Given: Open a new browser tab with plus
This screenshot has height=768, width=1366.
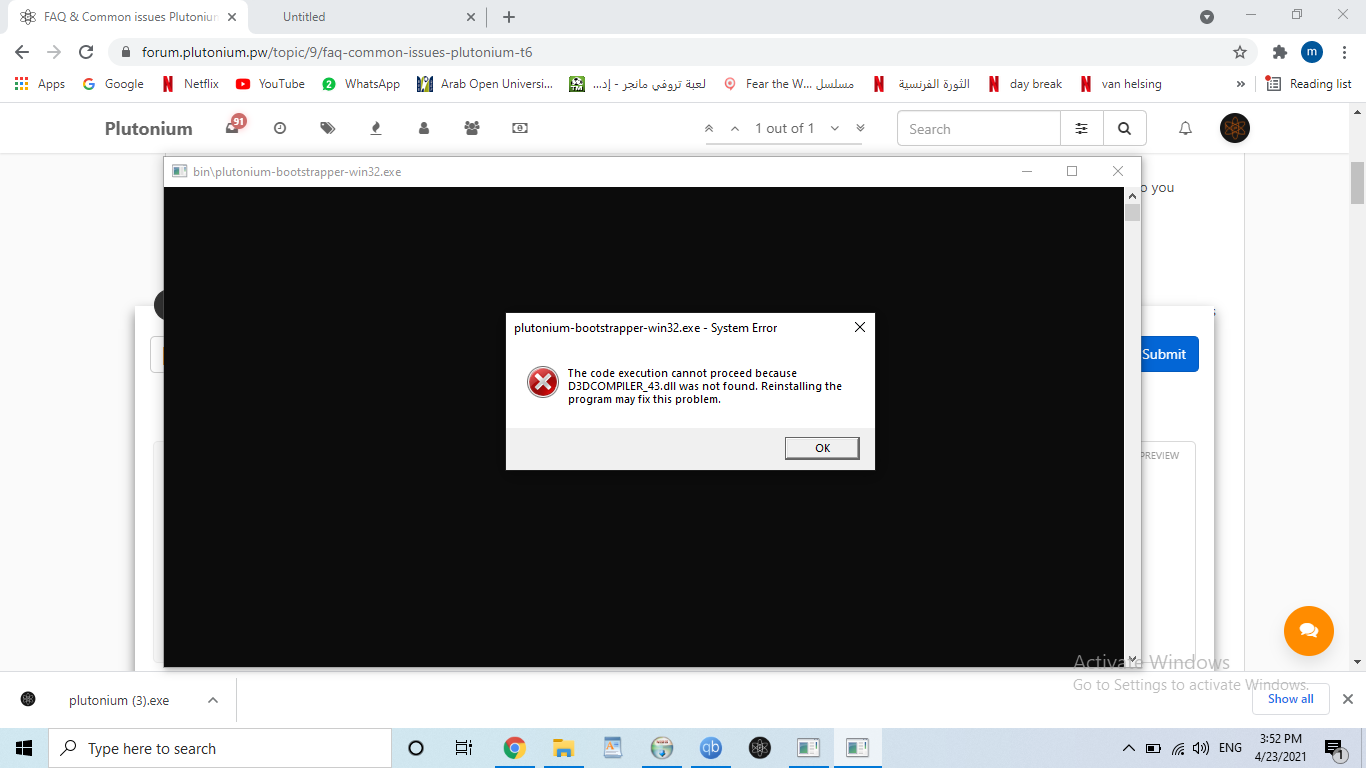Looking at the screenshot, I should click(509, 17).
